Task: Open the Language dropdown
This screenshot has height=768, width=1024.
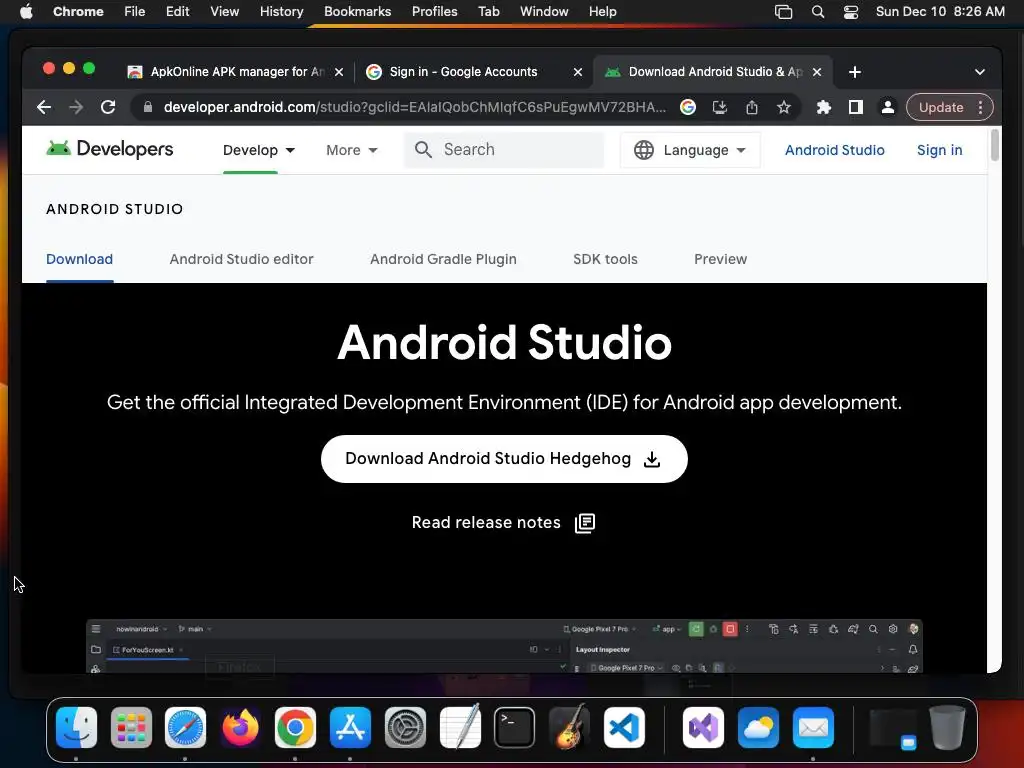Action: [690, 150]
